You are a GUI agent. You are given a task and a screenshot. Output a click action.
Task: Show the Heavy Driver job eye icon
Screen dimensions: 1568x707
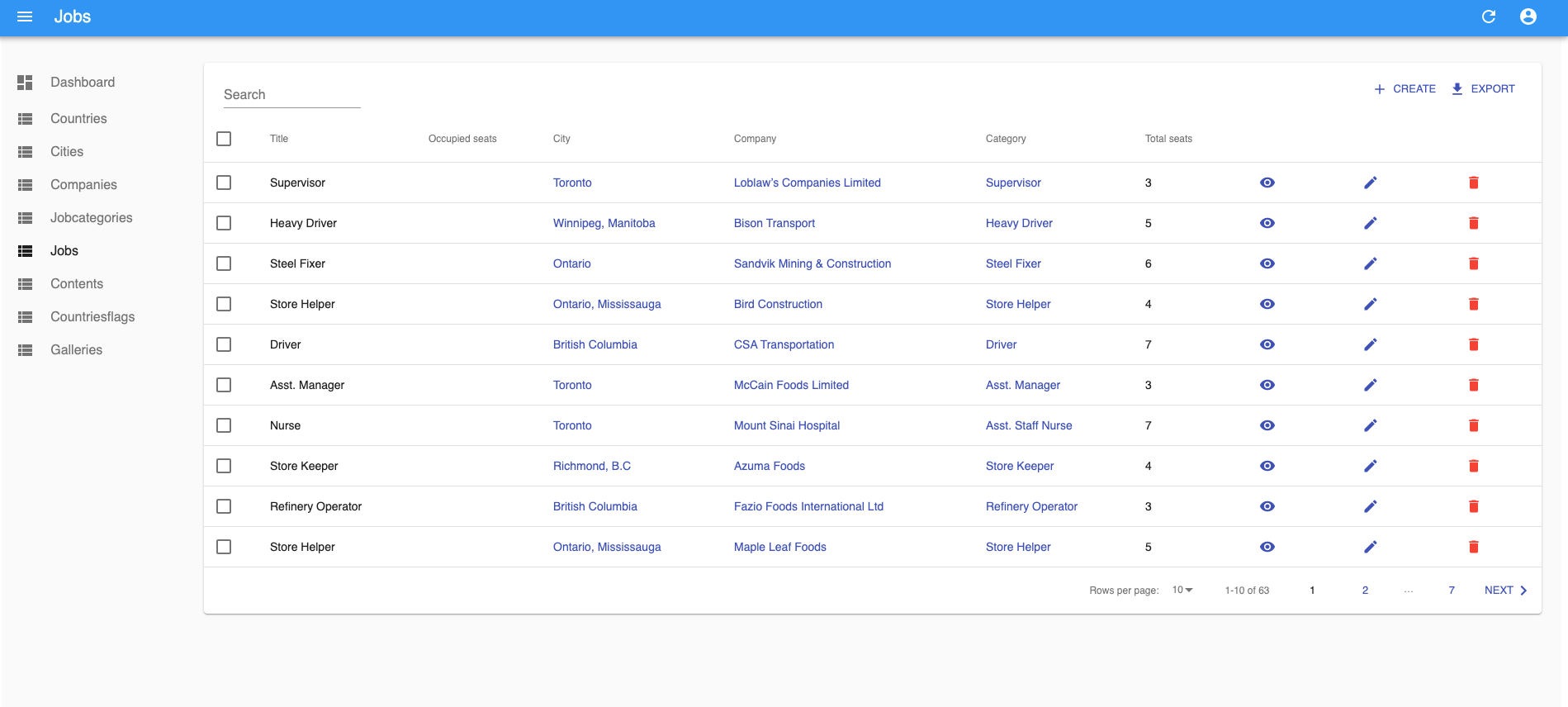(1267, 223)
